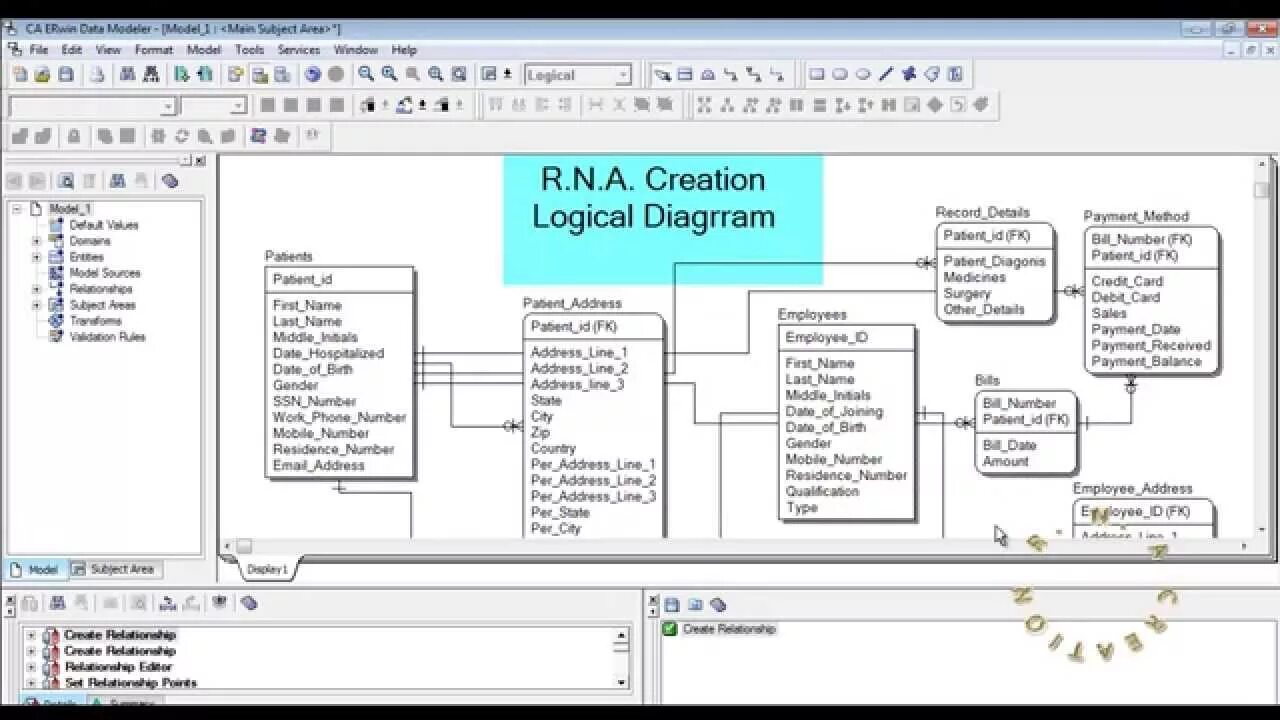Choose the ellipse drawing shape tool
Screen dimensions: 1280x720
pos(862,74)
